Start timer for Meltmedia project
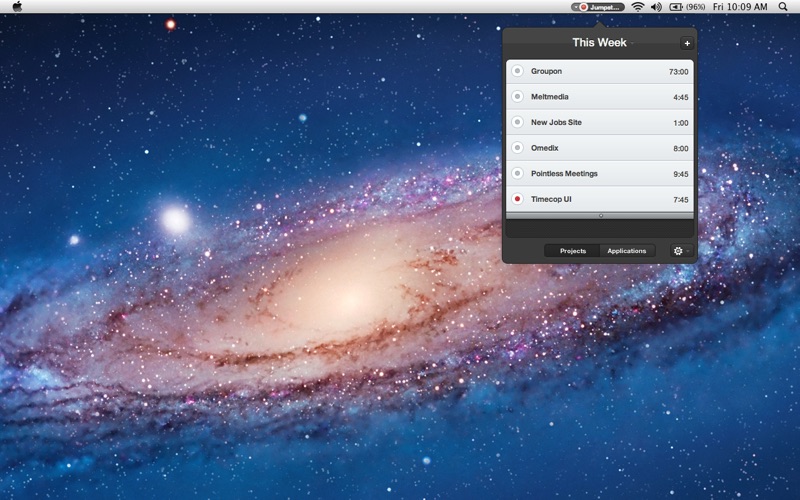 [x=517, y=96]
